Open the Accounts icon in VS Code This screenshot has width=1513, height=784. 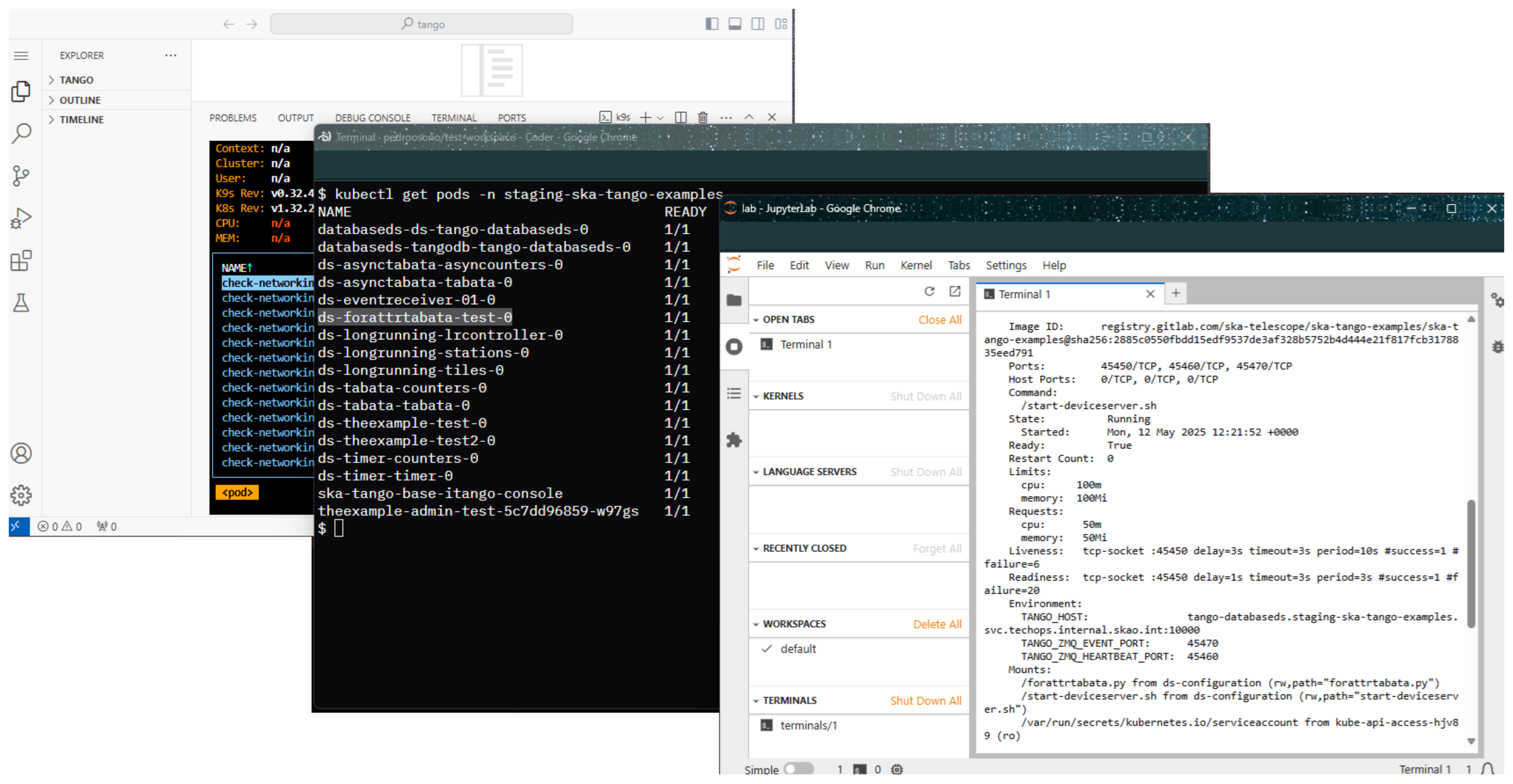pos(21,453)
